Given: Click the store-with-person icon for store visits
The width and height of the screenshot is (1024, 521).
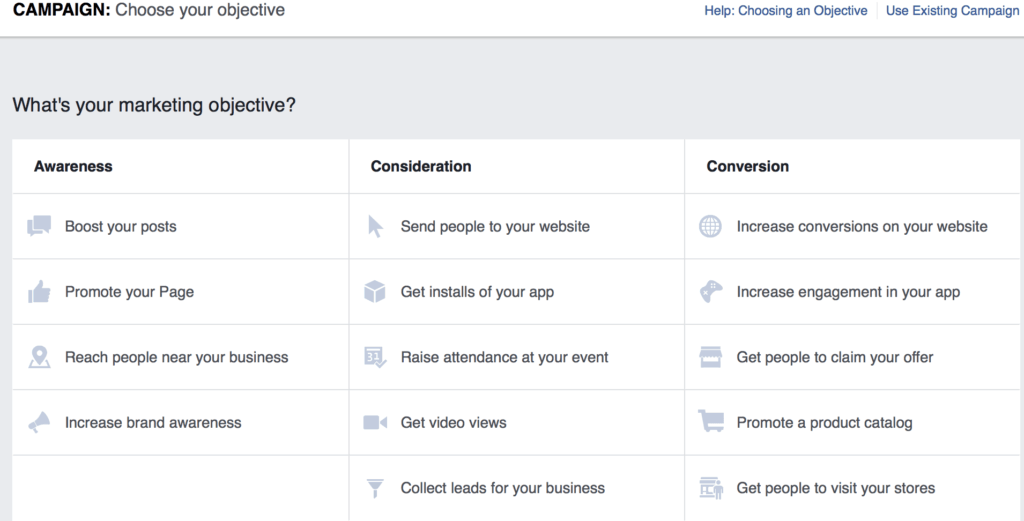Looking at the screenshot, I should pyautogui.click(x=711, y=488).
